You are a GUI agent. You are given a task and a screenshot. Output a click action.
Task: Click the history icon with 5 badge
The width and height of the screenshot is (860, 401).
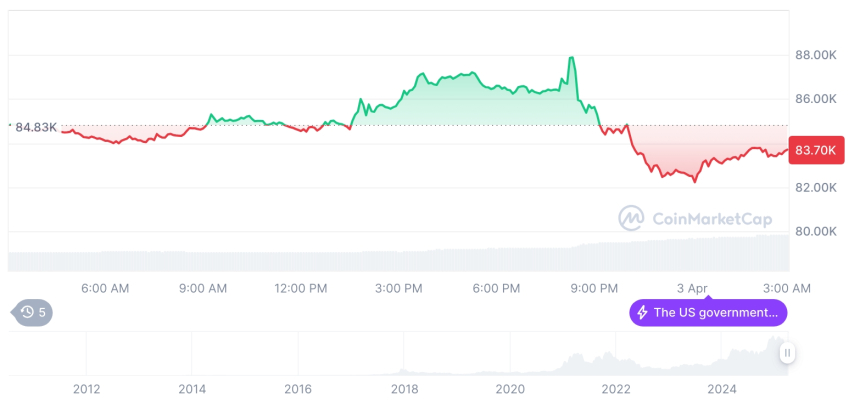point(34,312)
